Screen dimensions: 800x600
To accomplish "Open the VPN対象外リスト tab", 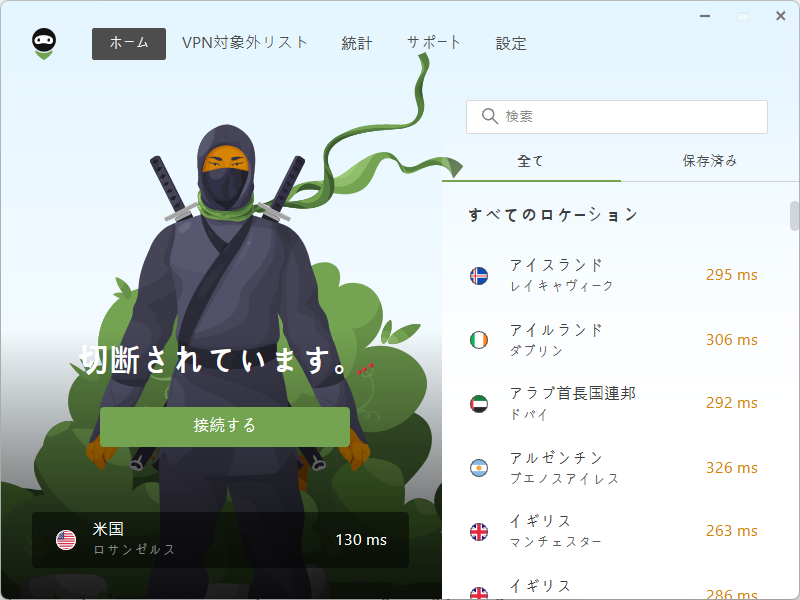I will (x=245, y=43).
